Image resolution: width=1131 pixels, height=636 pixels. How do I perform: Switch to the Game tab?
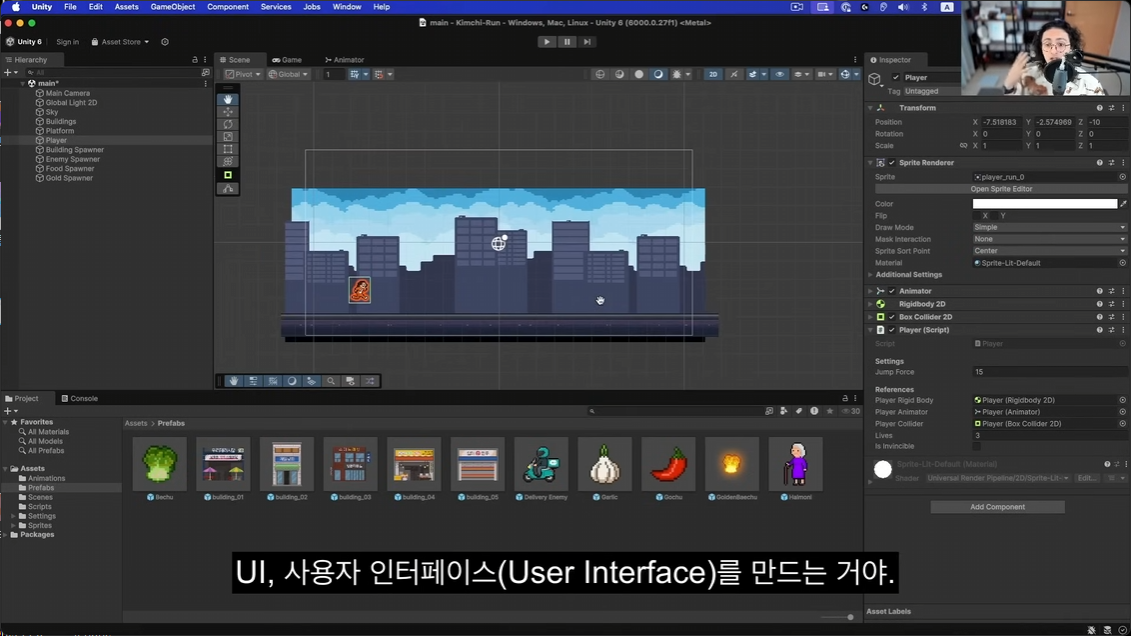[x=287, y=60]
